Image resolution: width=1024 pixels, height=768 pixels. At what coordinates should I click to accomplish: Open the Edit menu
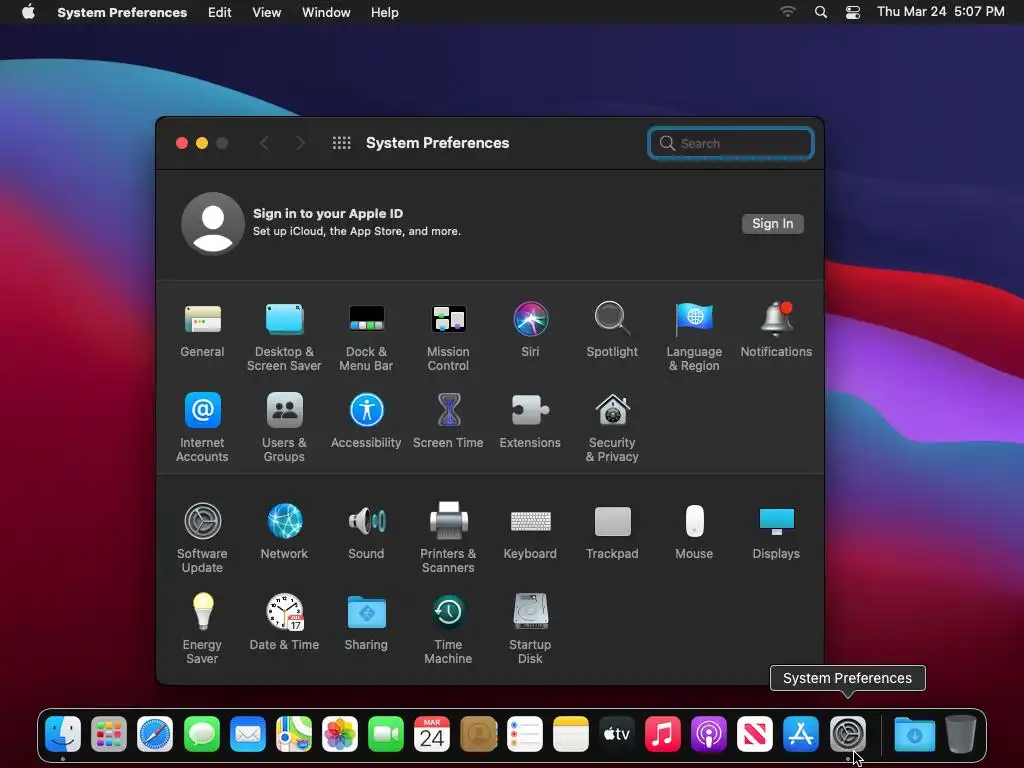point(219,12)
